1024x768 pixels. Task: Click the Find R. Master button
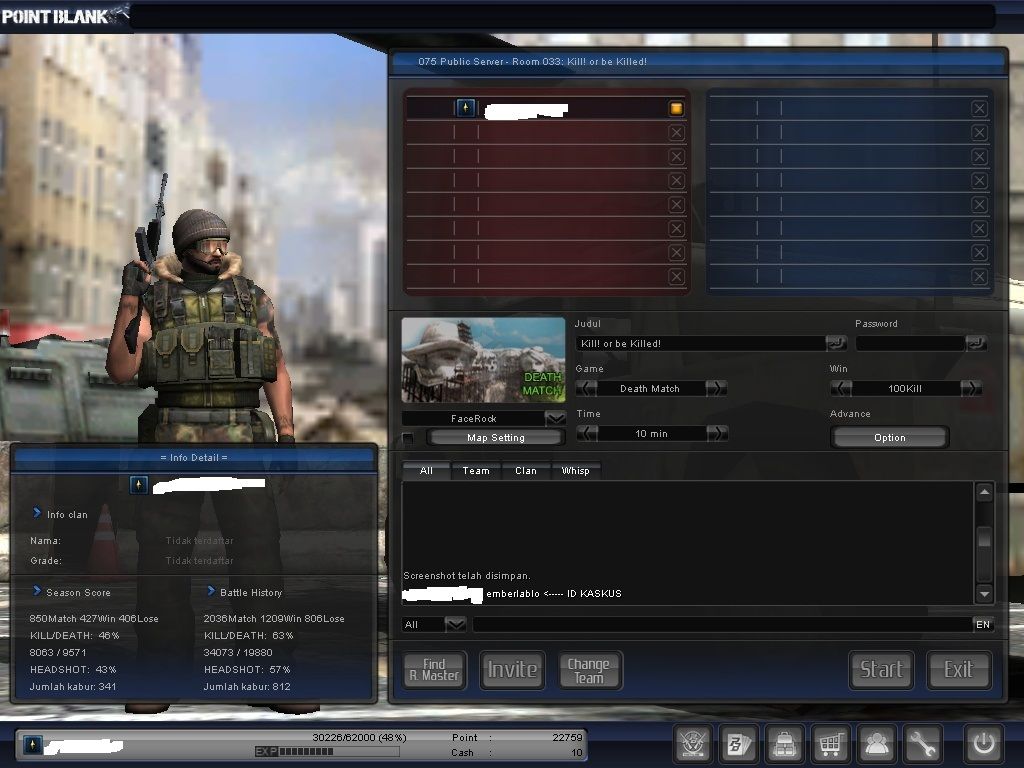[434, 670]
